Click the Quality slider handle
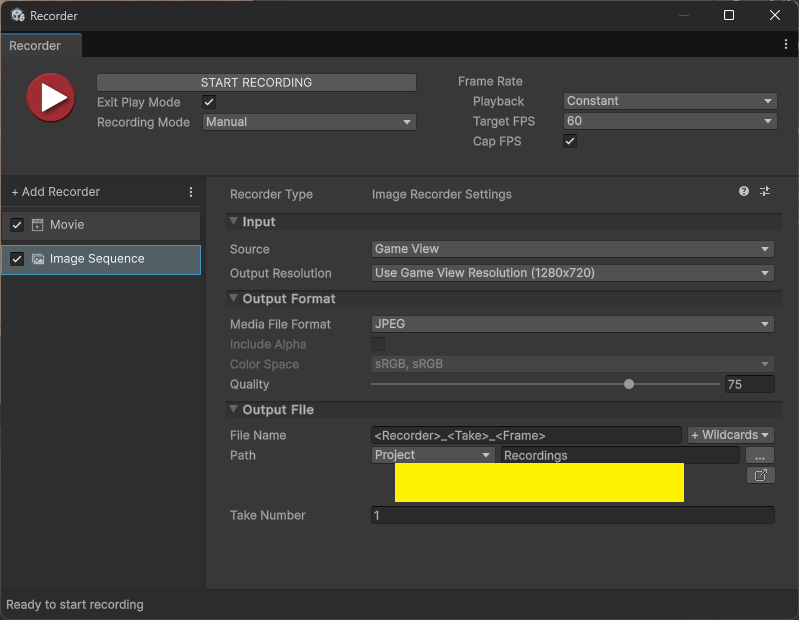 click(629, 384)
